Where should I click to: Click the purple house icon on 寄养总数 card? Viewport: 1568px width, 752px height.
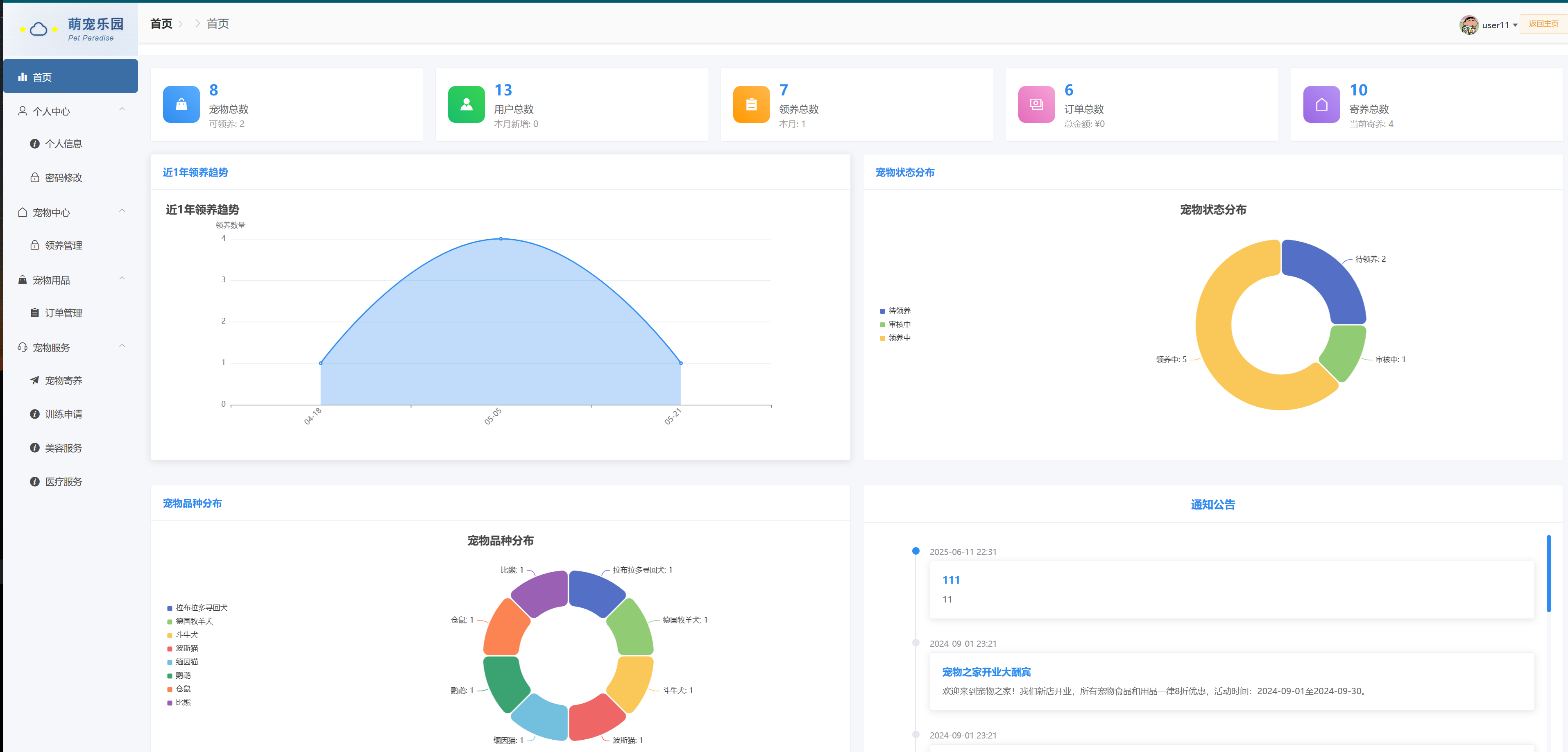pos(1321,104)
